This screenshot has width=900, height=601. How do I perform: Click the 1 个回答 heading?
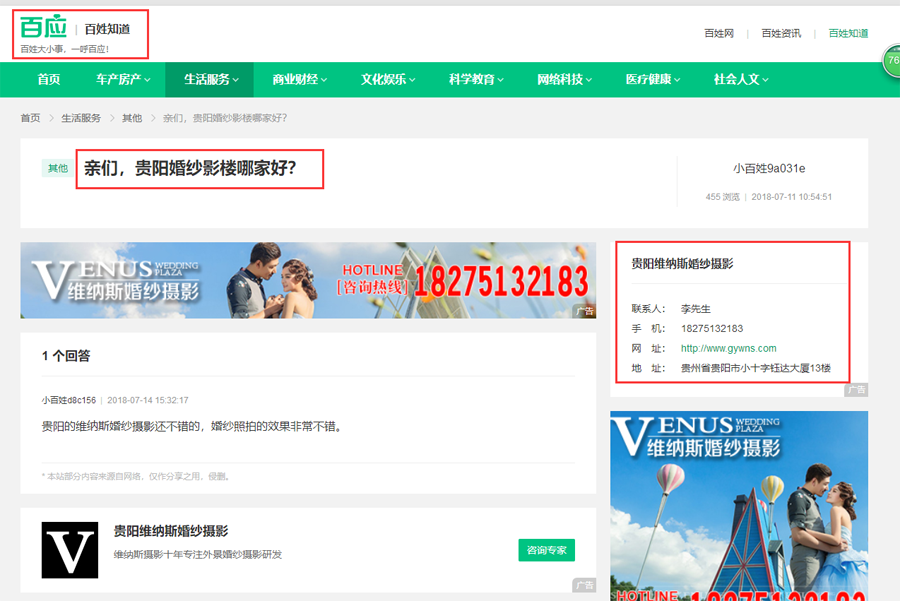66,356
